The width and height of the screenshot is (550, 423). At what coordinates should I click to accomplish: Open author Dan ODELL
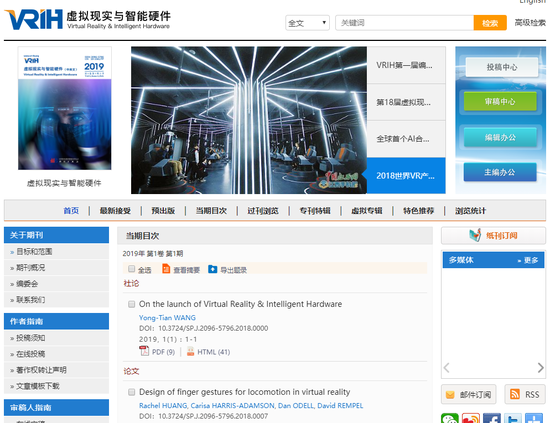tap(296, 406)
